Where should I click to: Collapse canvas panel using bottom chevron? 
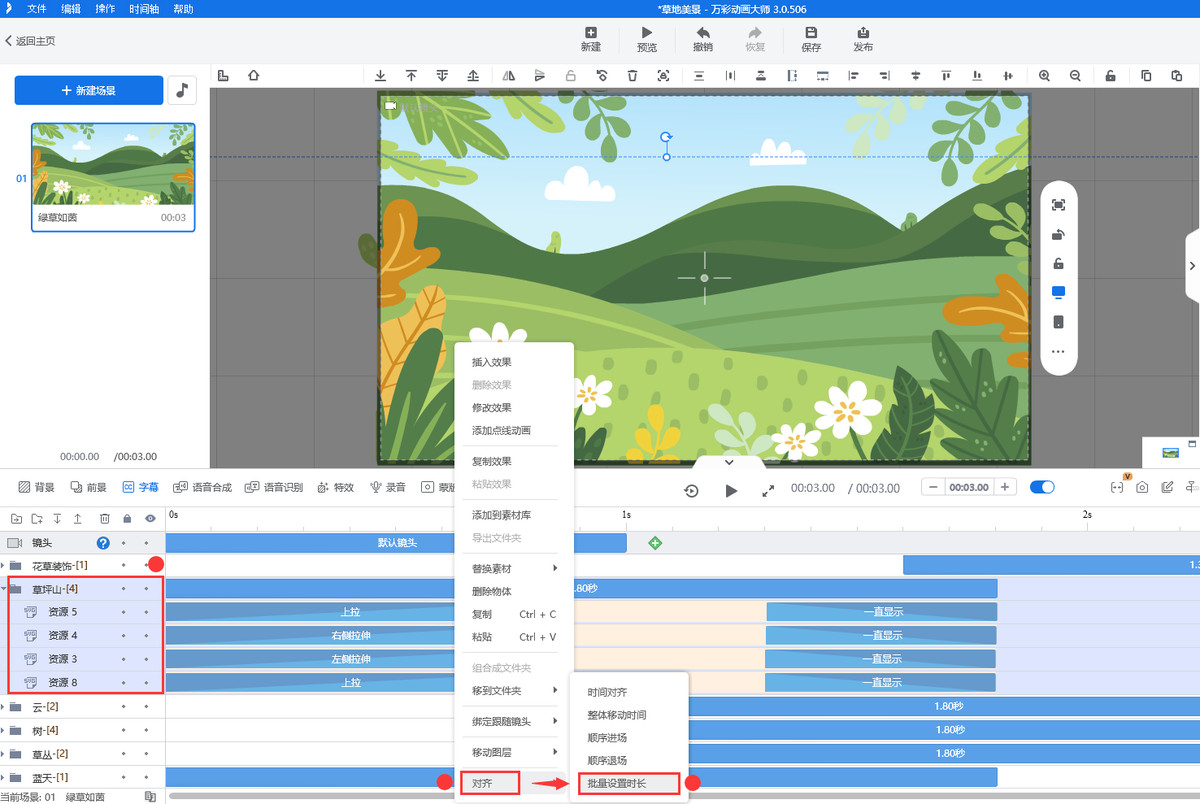[x=729, y=462]
